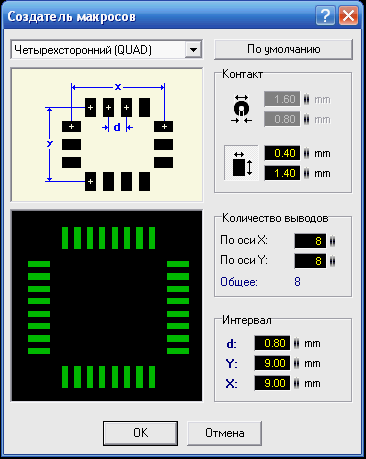366x459 pixels.
Task: Cancel with the 'Отмена' button
Action: pos(224,433)
